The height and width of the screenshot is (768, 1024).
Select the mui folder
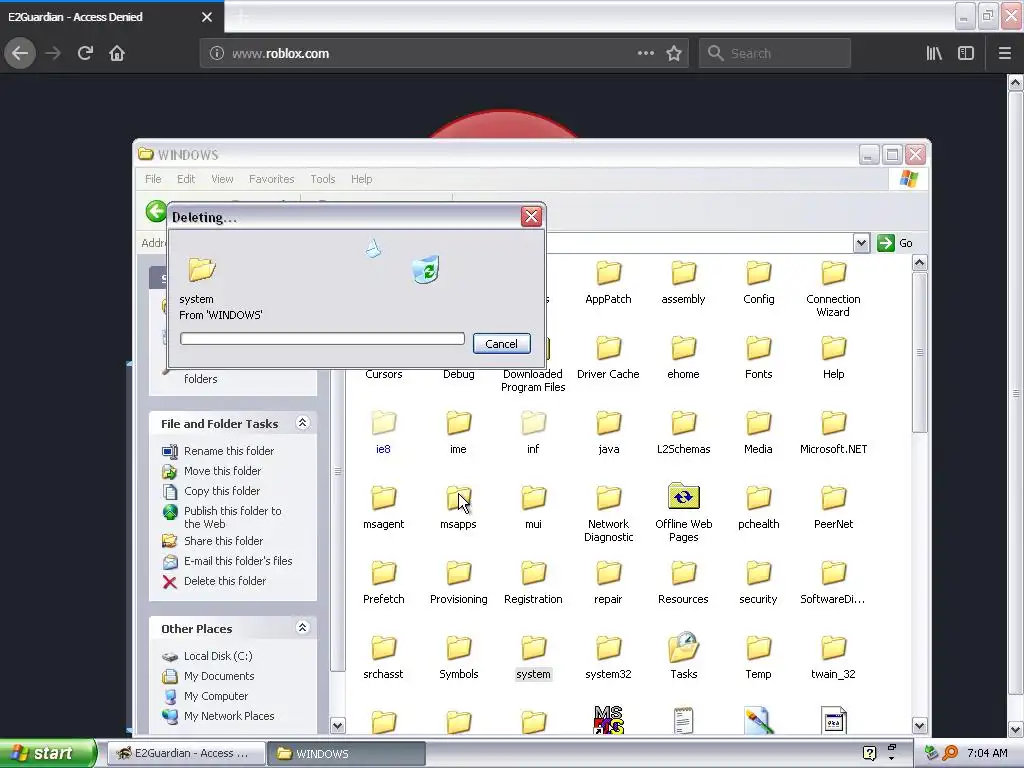[x=534, y=508]
